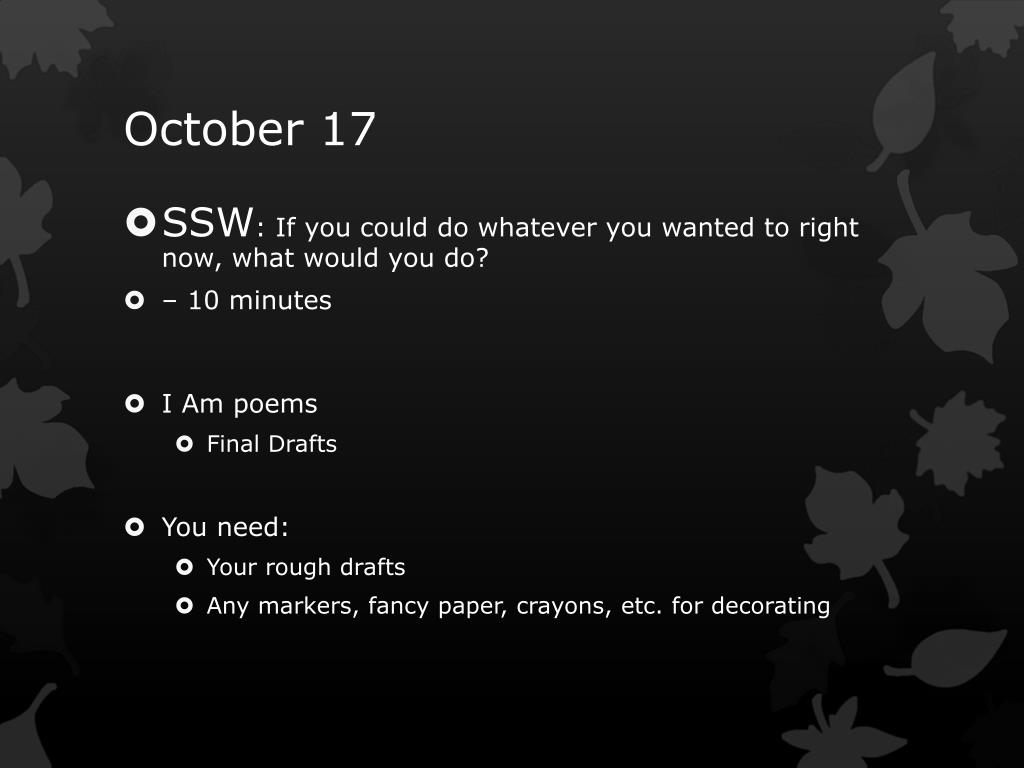1024x768 pixels.
Task: Click the 'Your rough drafts' line
Action: [306, 568]
